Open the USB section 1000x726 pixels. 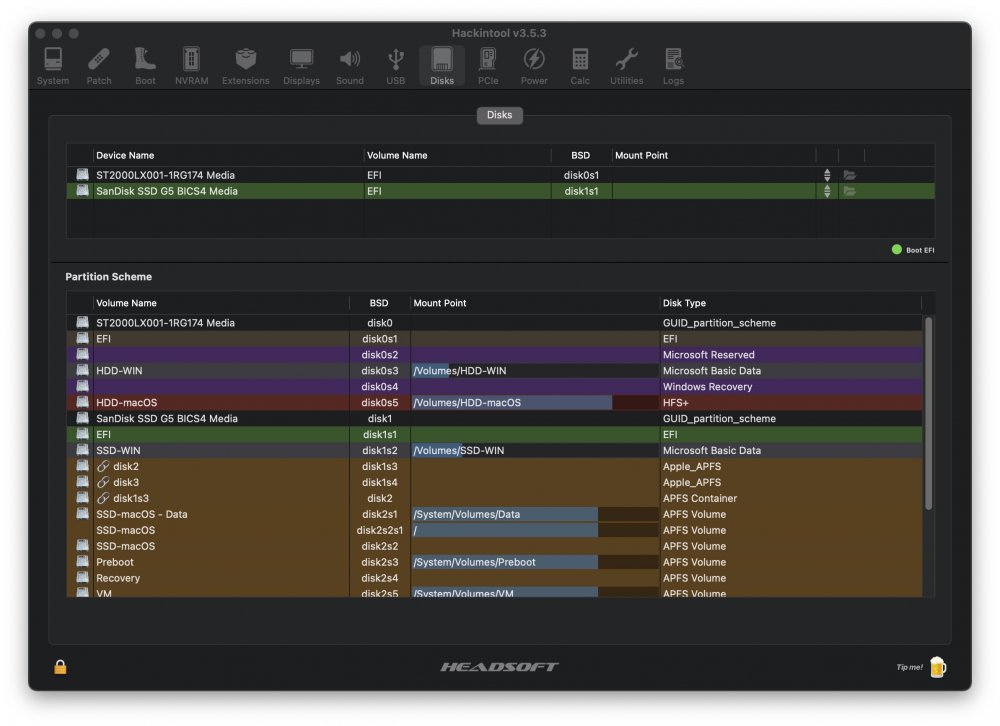click(x=395, y=66)
